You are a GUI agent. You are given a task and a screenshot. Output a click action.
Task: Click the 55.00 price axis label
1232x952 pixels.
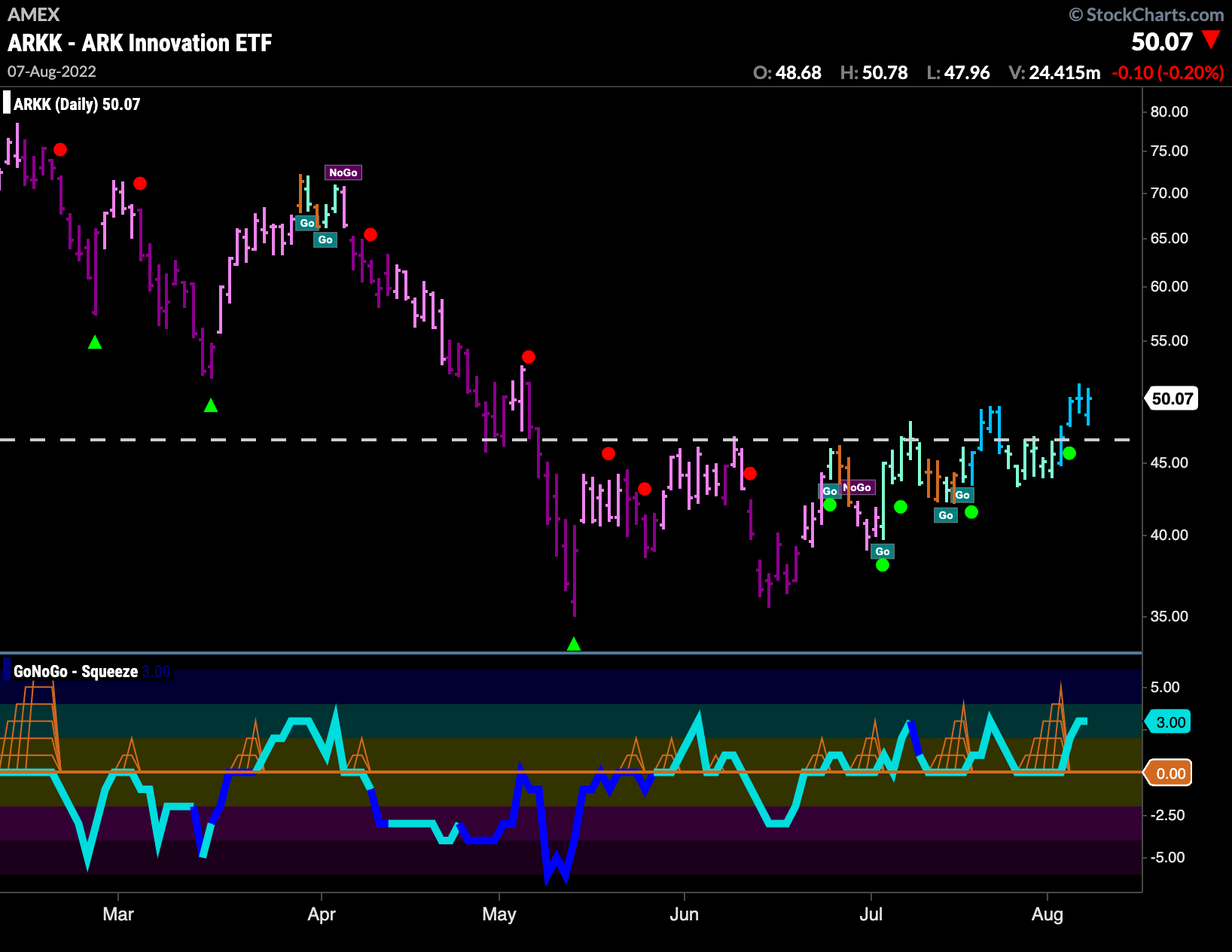coord(1169,340)
